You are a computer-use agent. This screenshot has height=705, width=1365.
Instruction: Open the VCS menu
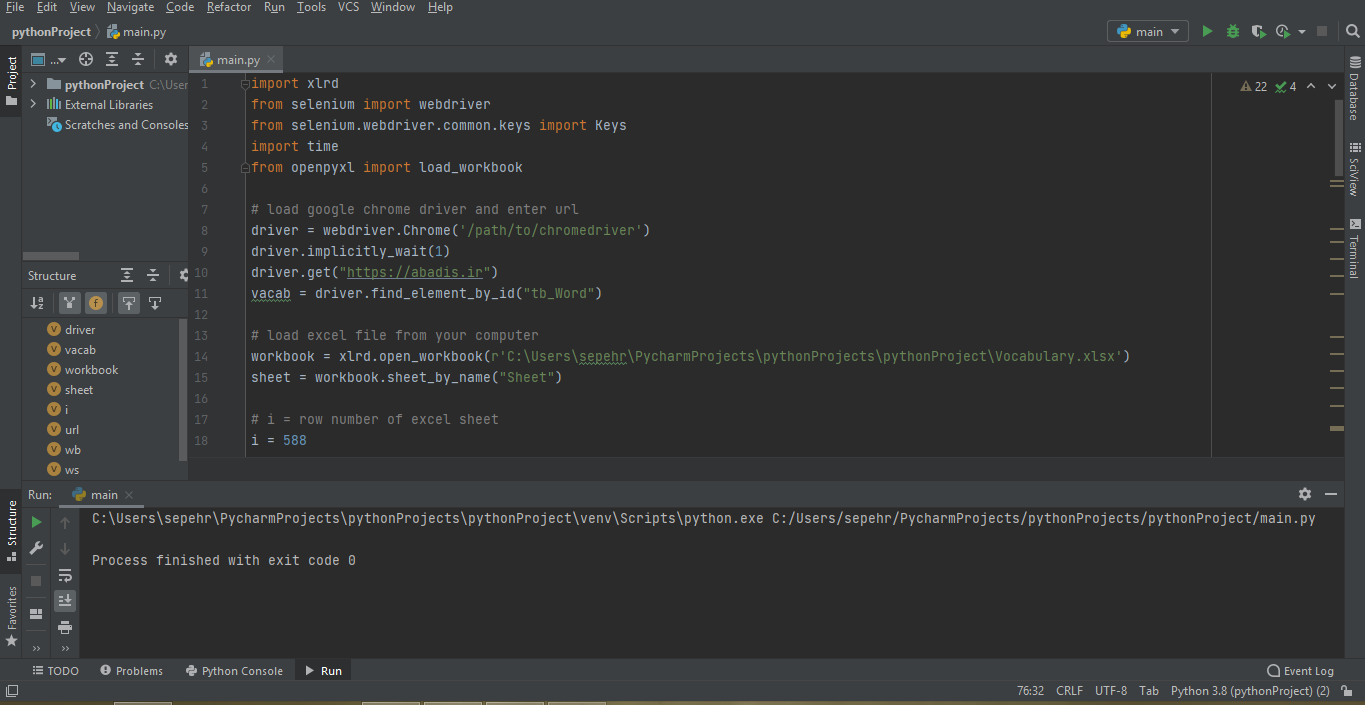(x=348, y=7)
